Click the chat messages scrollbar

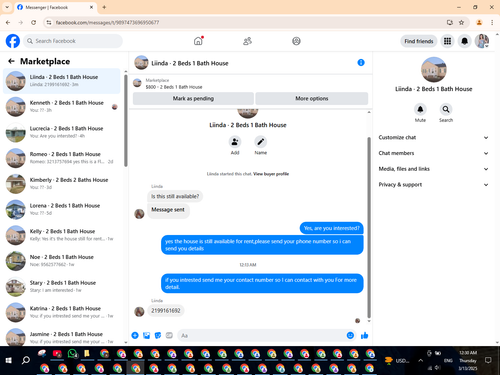tap(369, 227)
